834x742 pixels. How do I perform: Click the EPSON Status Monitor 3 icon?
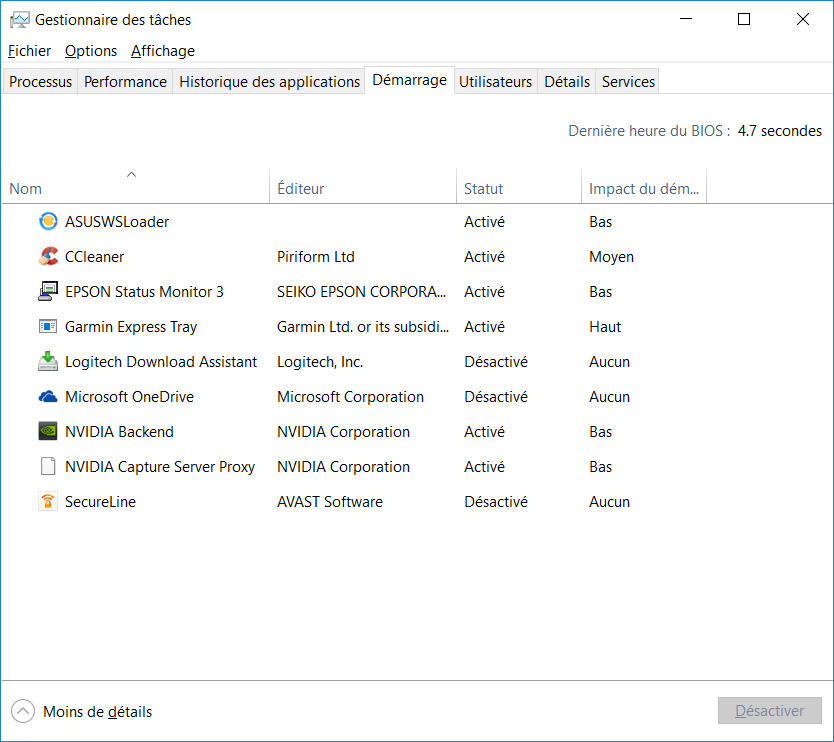click(x=48, y=291)
